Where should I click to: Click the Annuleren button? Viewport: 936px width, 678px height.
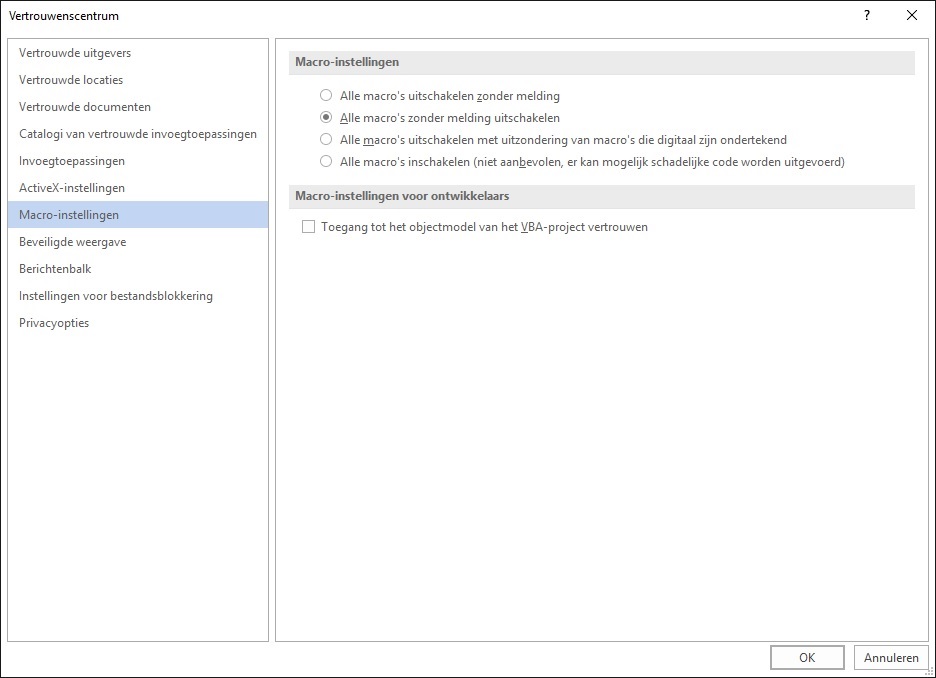coord(891,657)
